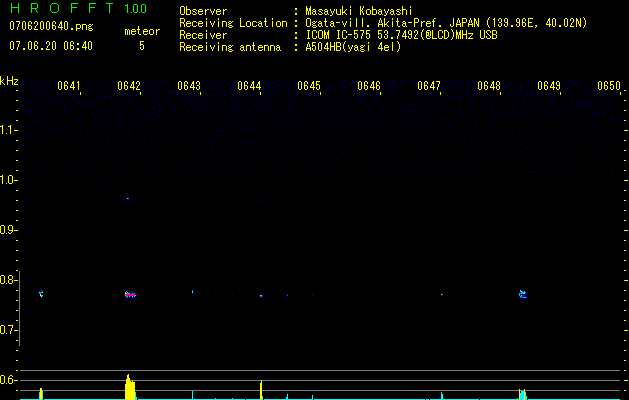Click the 0647 time axis marker
Image resolution: width=629 pixels, height=400 pixels.
429,86
